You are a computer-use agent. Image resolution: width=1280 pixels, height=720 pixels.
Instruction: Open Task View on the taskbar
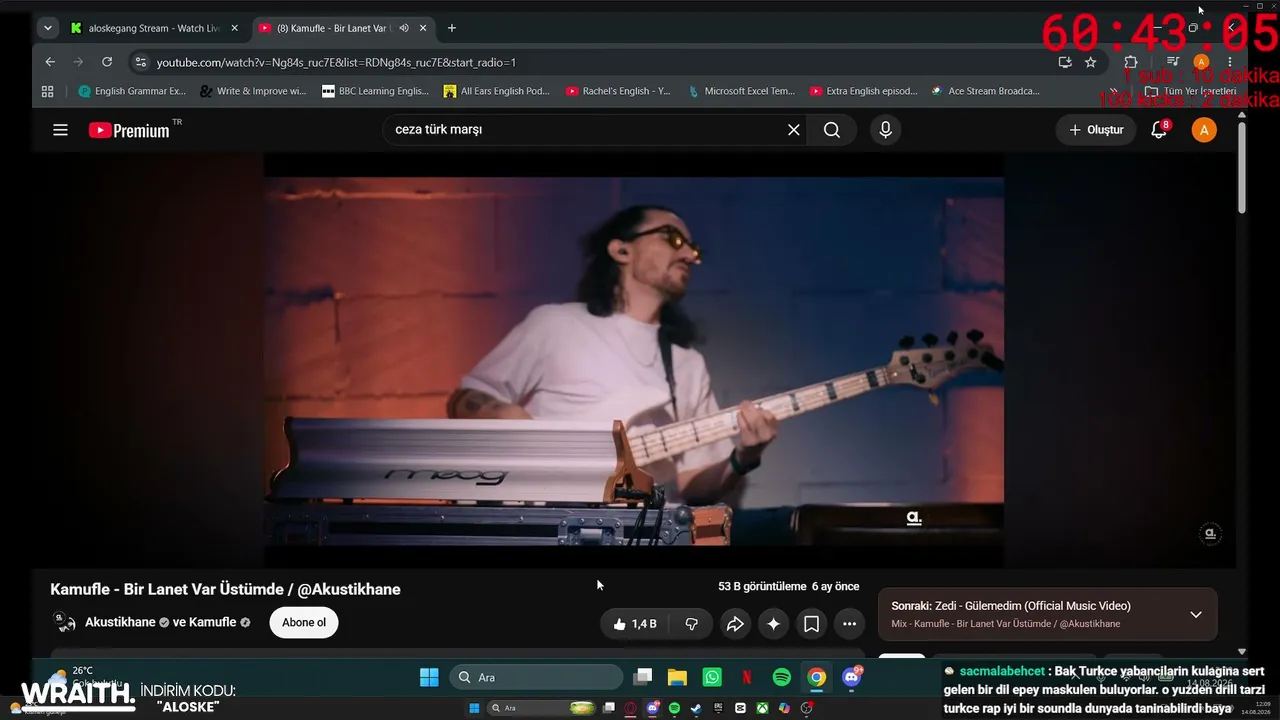[x=643, y=677]
